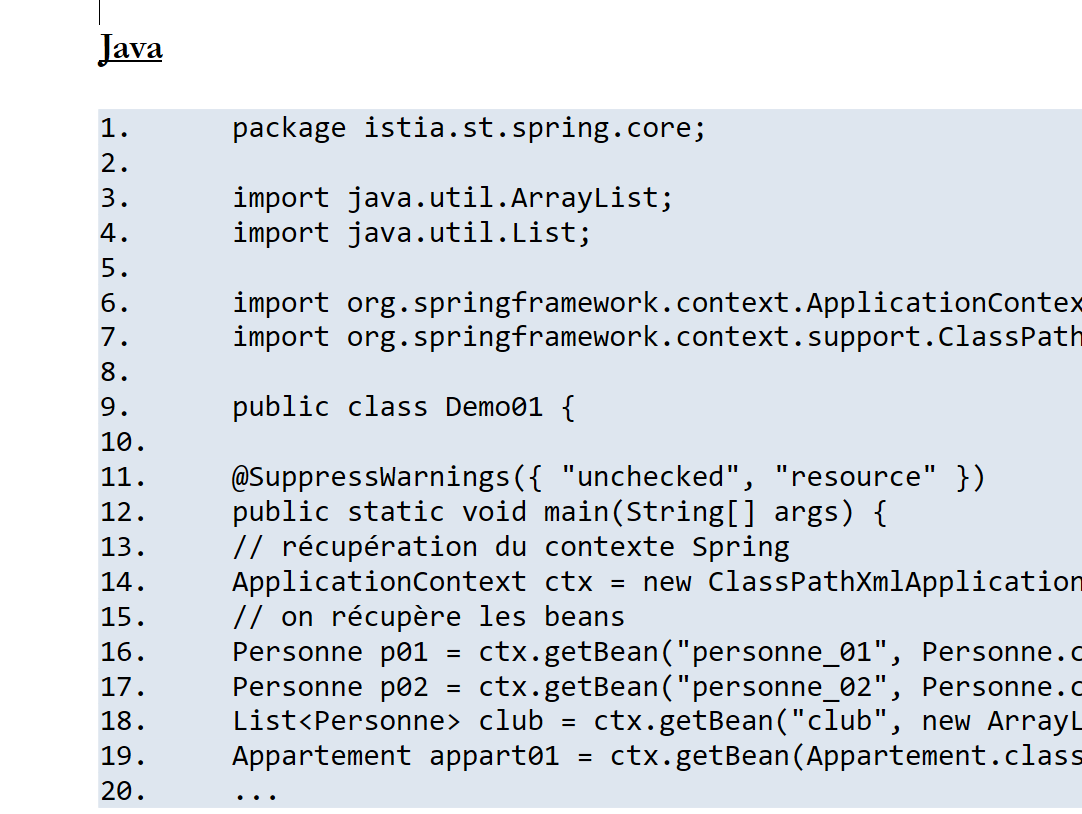Click the word "unchecked" in the annotation
Viewport: 1082px width, 814px height.
(x=654, y=477)
